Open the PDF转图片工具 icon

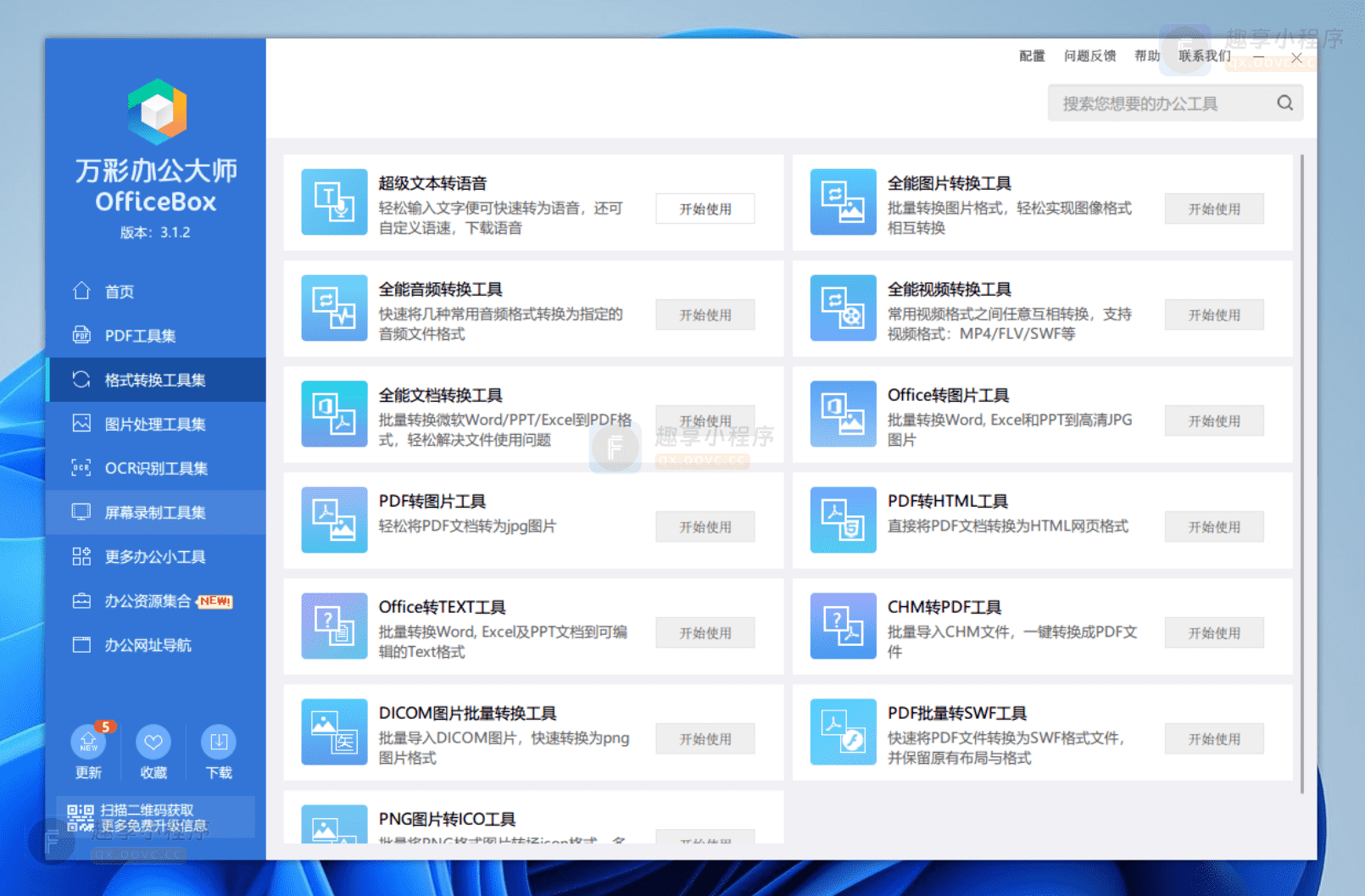tap(334, 520)
